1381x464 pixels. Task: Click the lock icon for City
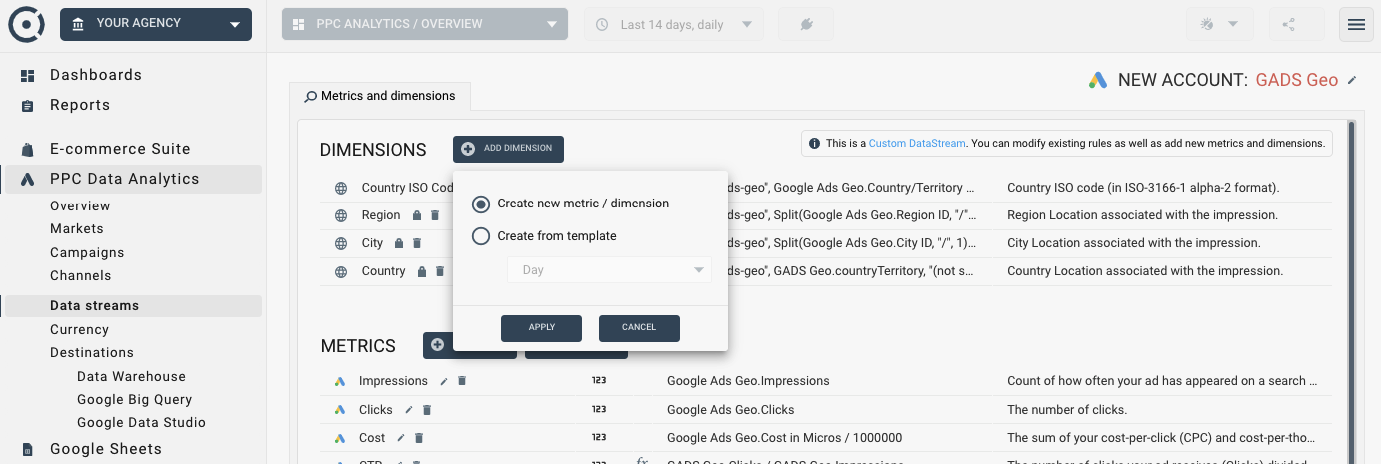(x=398, y=243)
